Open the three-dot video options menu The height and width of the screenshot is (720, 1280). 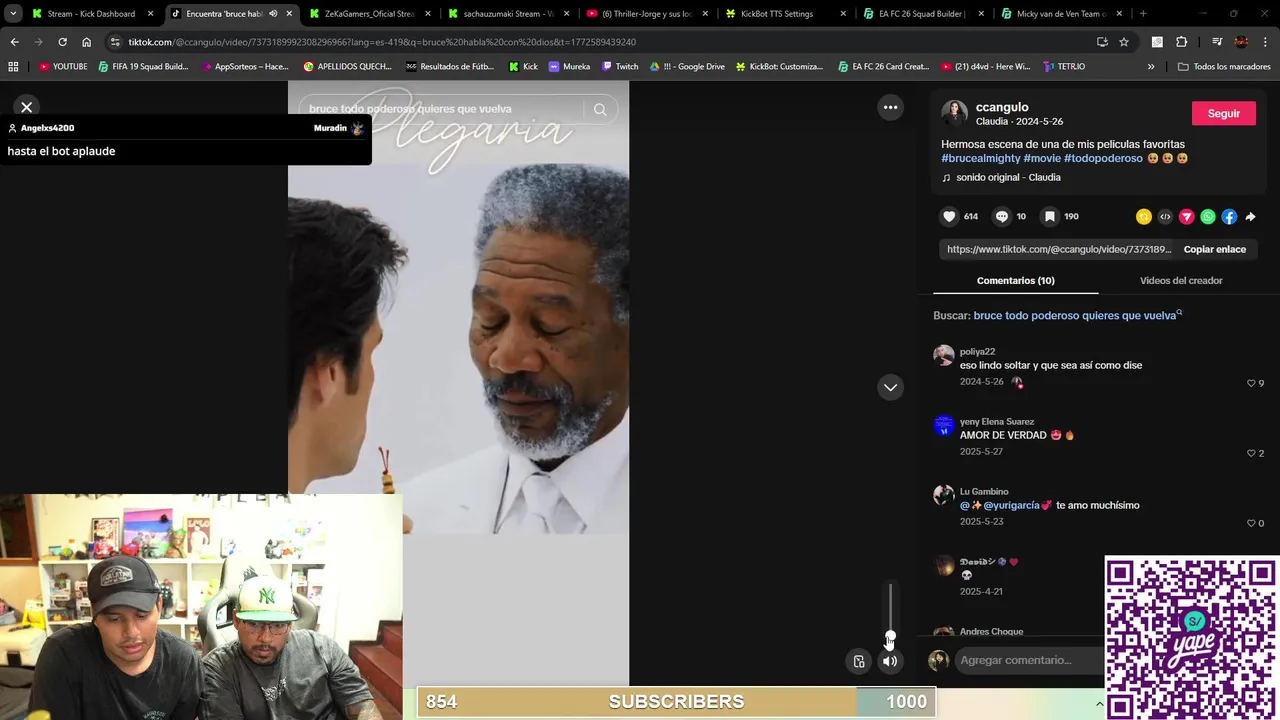(x=890, y=107)
